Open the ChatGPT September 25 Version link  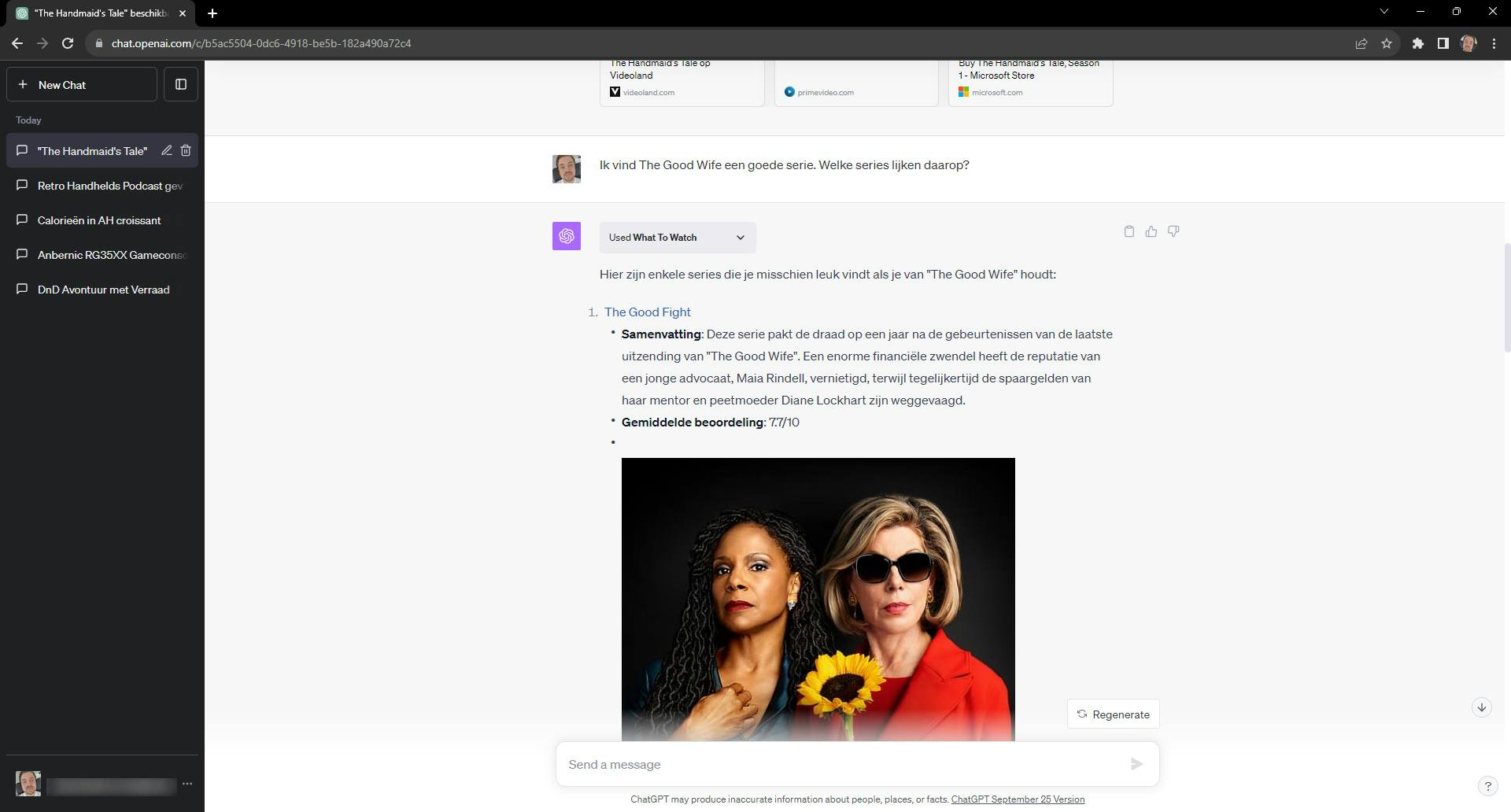tap(1018, 799)
